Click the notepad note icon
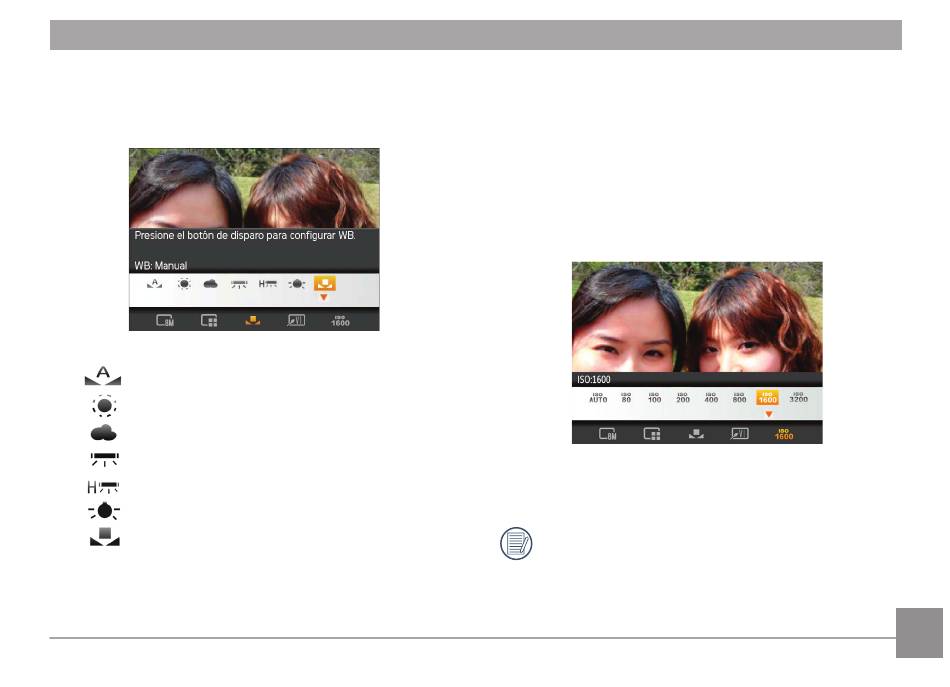The width and height of the screenshot is (950, 687). [516, 543]
